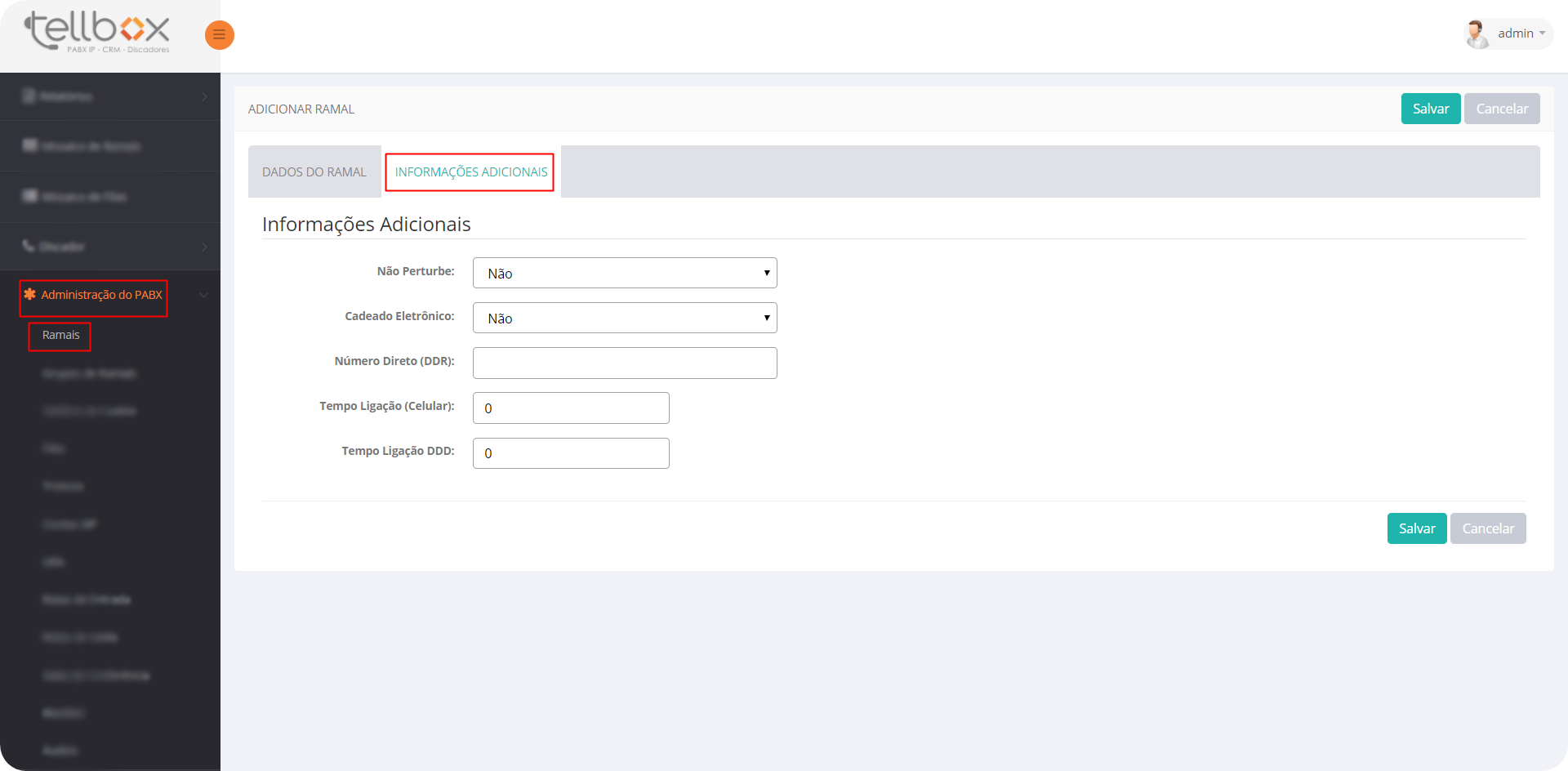Open the Cadeado Eletrônico dropdown
The height and width of the screenshot is (771, 1568).
624,318
